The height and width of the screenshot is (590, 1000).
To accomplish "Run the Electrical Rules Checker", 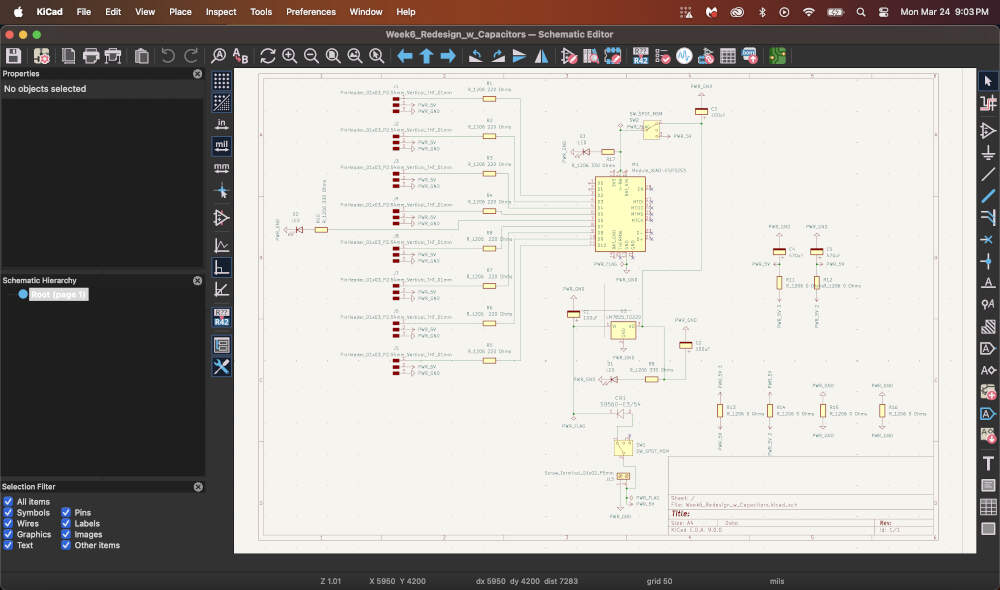I will (663, 56).
